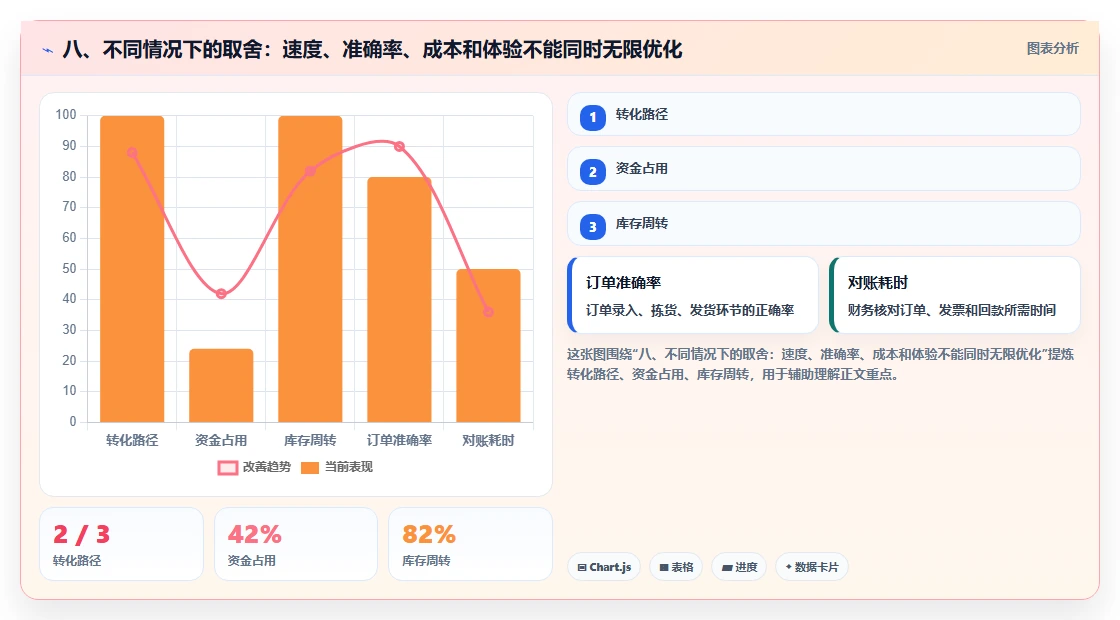Click the description paragraph starting 这张图围绕
Viewport: 1120px width, 620px height.
tap(820, 364)
